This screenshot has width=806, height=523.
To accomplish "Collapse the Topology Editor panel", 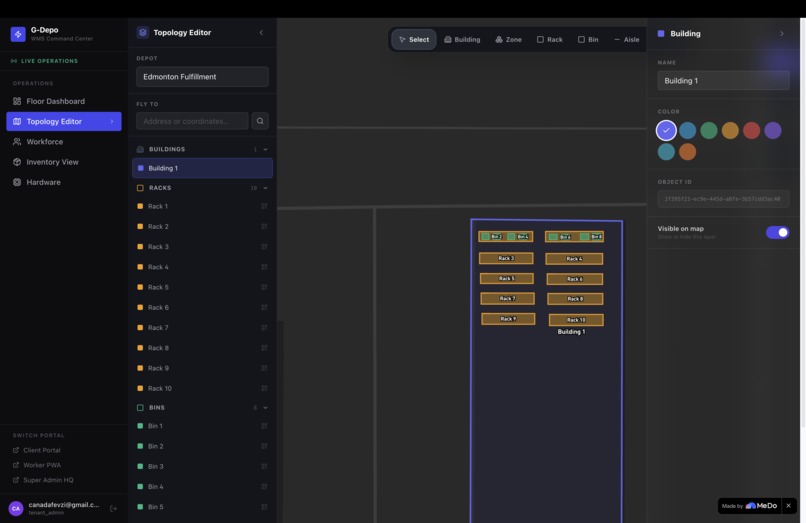I will tap(261, 32).
